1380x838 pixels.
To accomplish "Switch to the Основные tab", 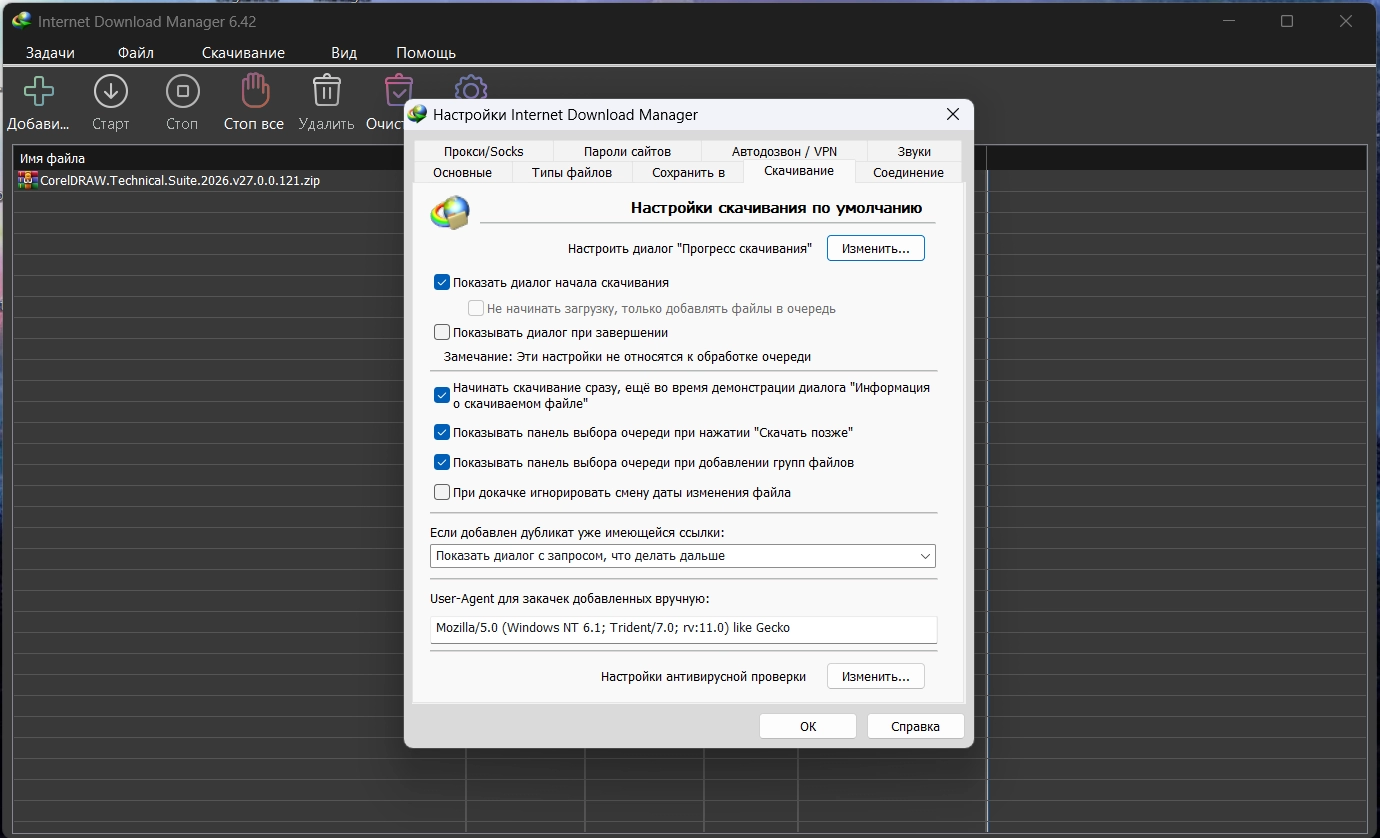I will pos(462,172).
